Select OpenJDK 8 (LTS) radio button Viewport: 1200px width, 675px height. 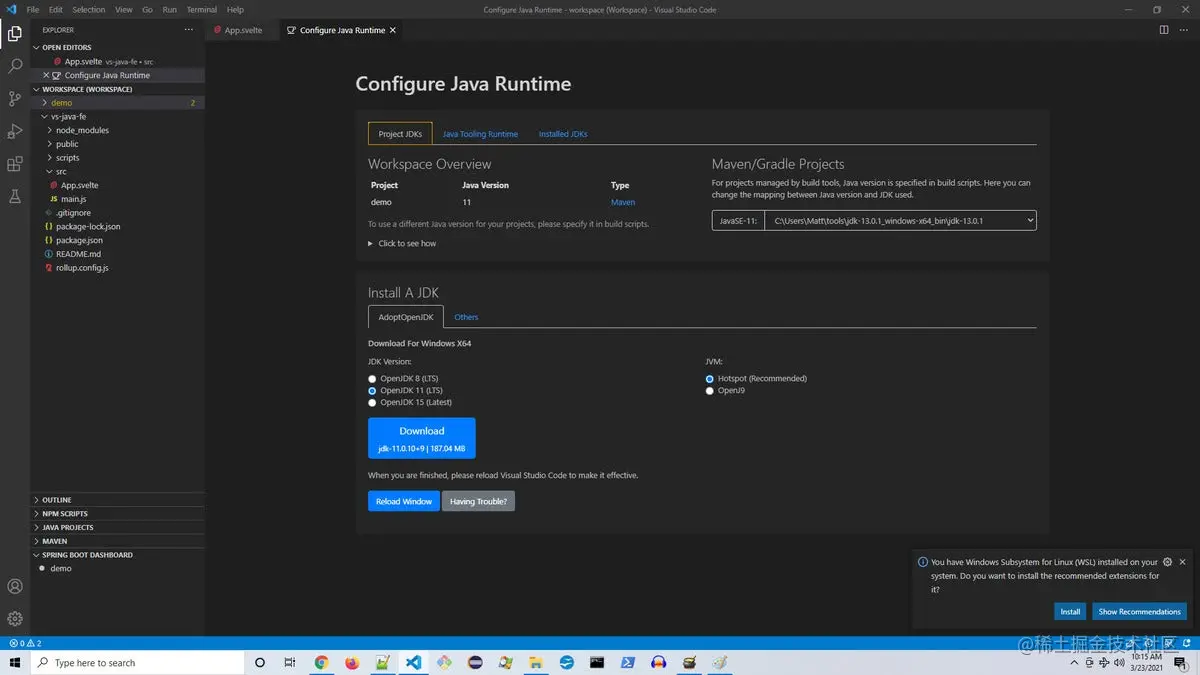(x=373, y=379)
